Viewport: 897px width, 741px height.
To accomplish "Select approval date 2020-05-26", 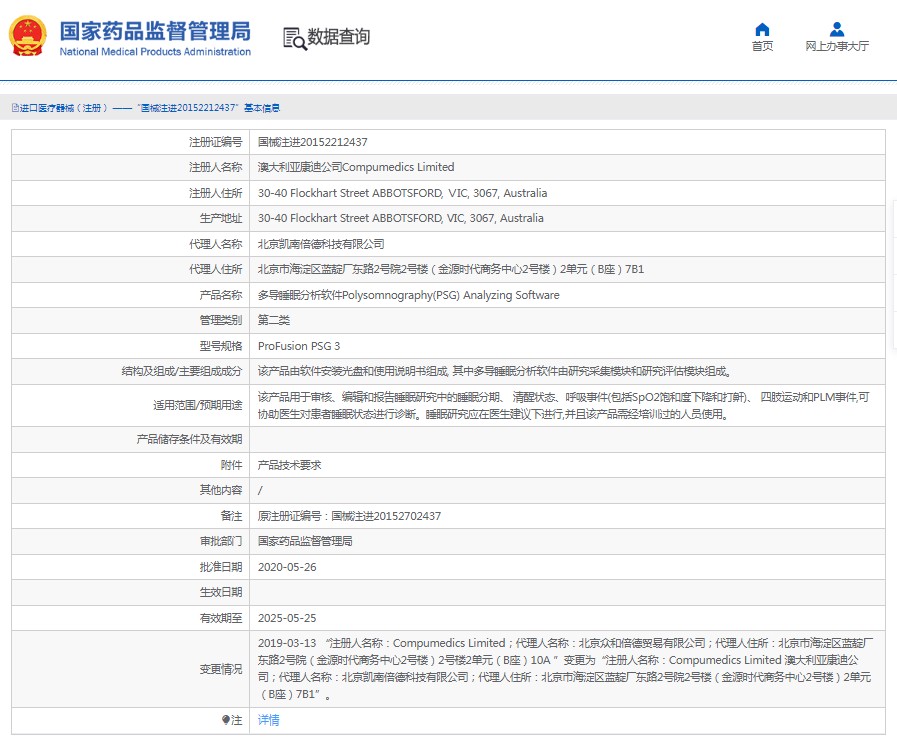I will (287, 566).
